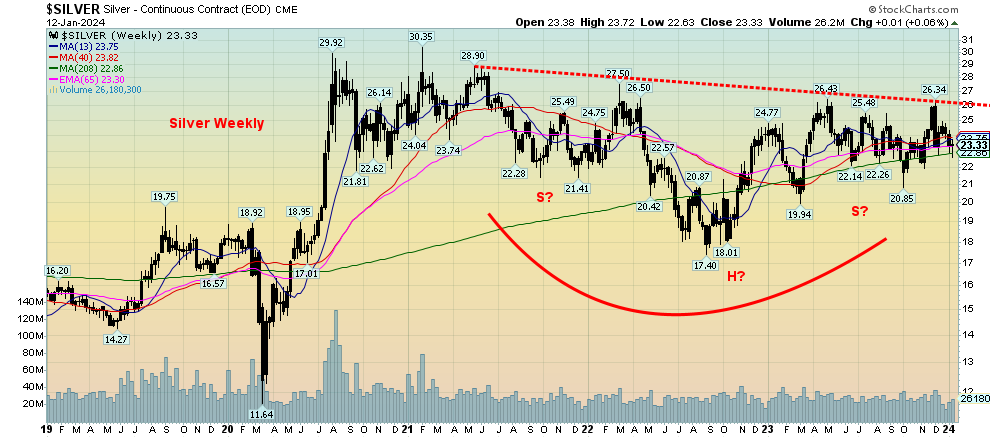Click the 30.35 peak price label

(x=420, y=36)
